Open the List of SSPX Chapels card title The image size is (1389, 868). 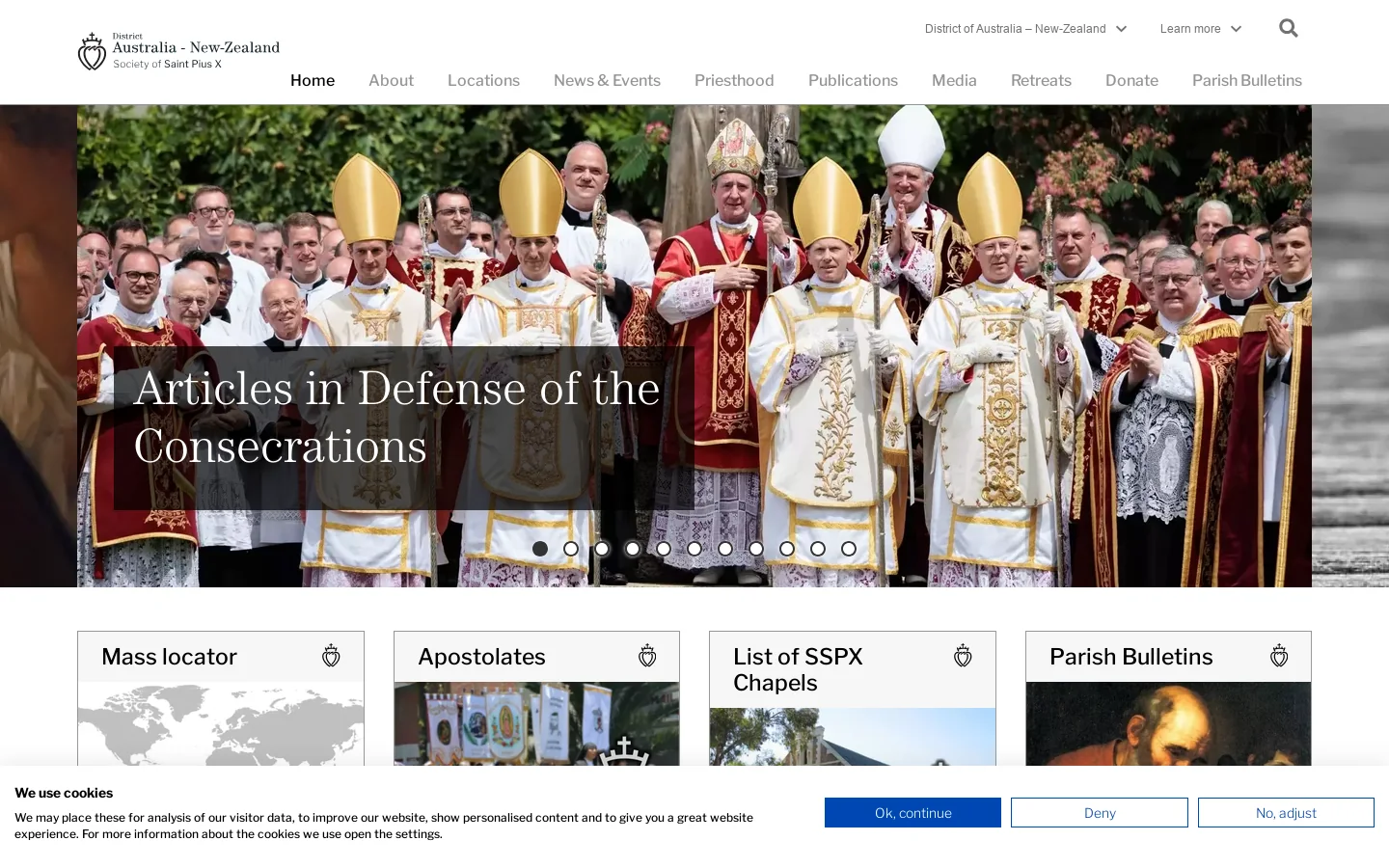798,669
